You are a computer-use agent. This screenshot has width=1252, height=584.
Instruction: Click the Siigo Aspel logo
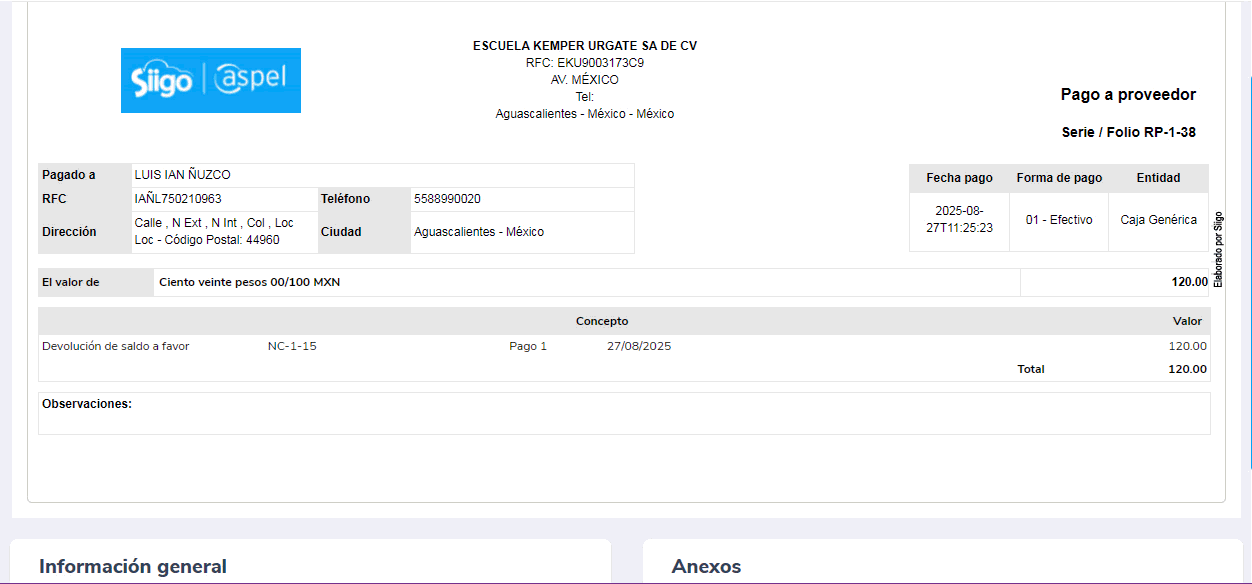[210, 80]
